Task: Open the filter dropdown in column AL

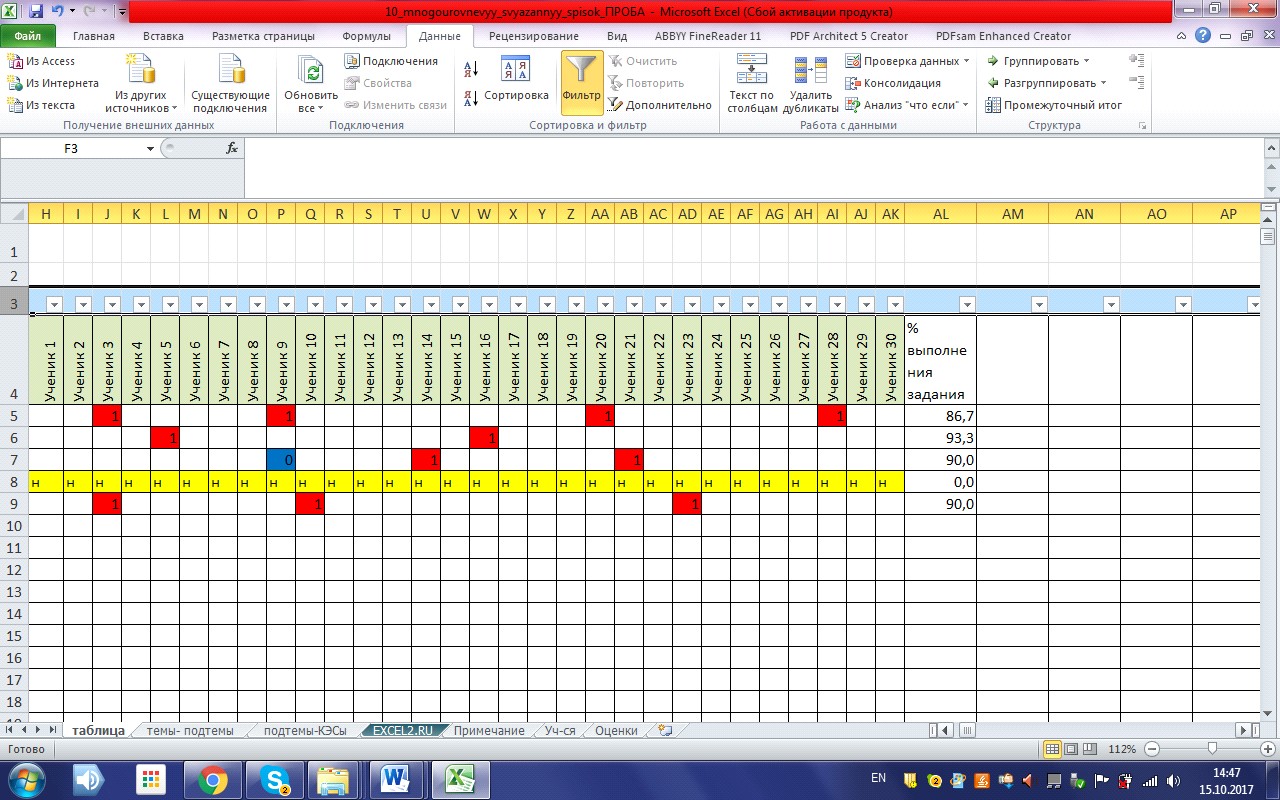Action: click(966, 305)
